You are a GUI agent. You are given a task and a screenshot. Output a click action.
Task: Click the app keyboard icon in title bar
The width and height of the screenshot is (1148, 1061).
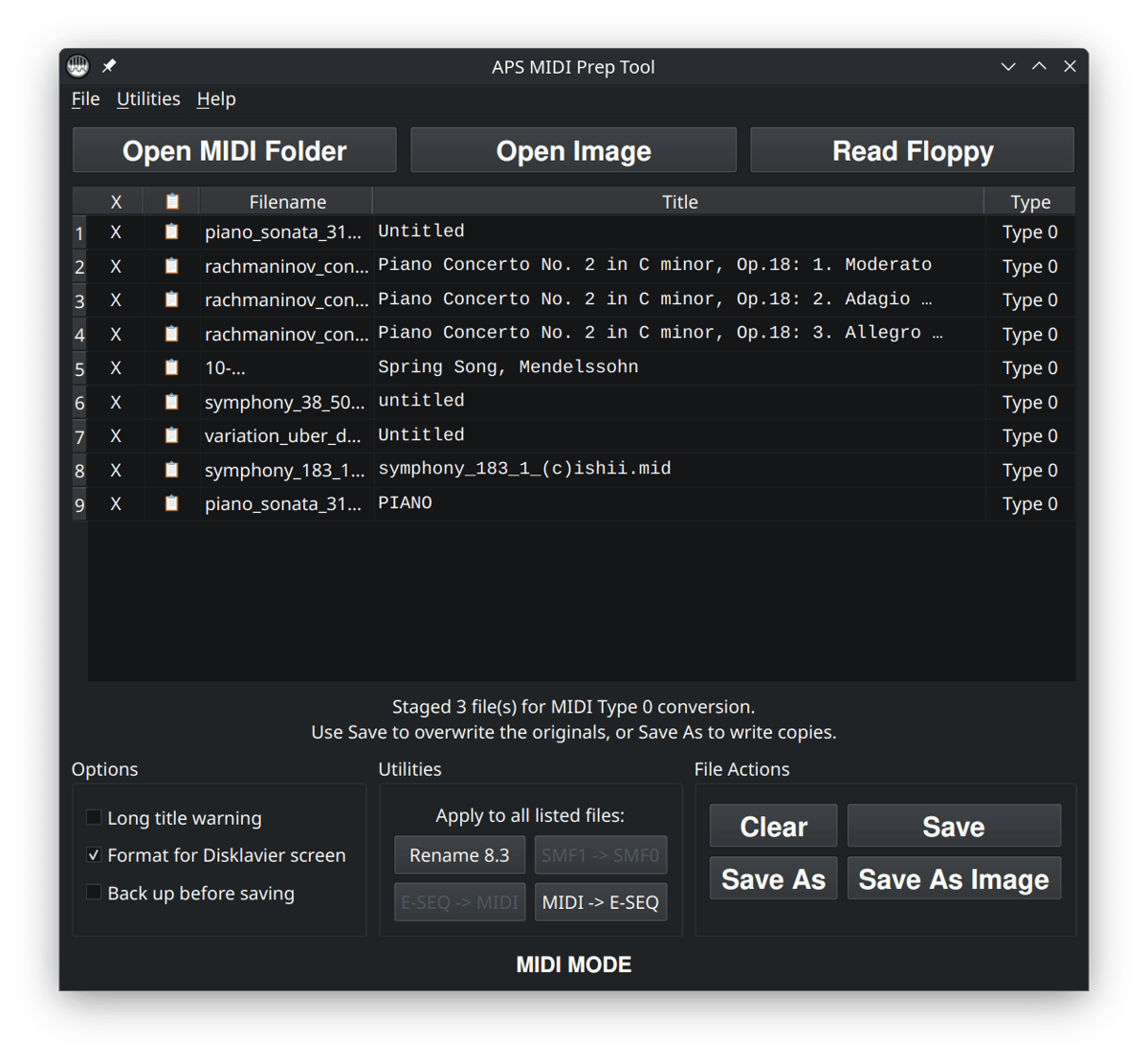(78, 66)
